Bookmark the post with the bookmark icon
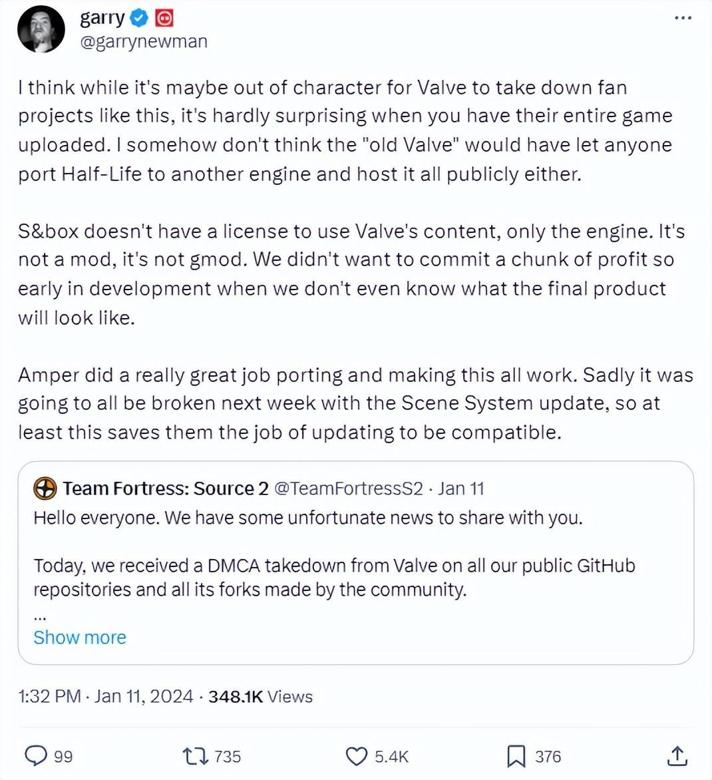The height and width of the screenshot is (780, 712). (x=517, y=756)
